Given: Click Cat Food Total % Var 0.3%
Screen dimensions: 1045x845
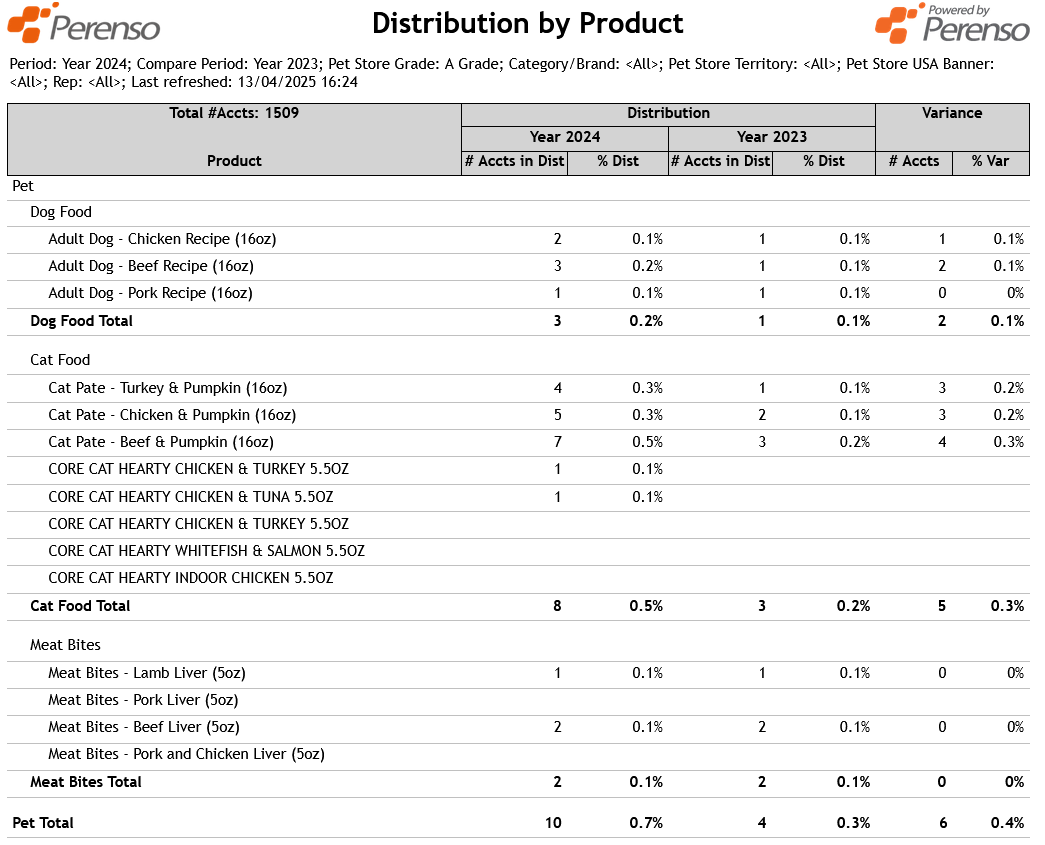Looking at the screenshot, I should 1007,606.
